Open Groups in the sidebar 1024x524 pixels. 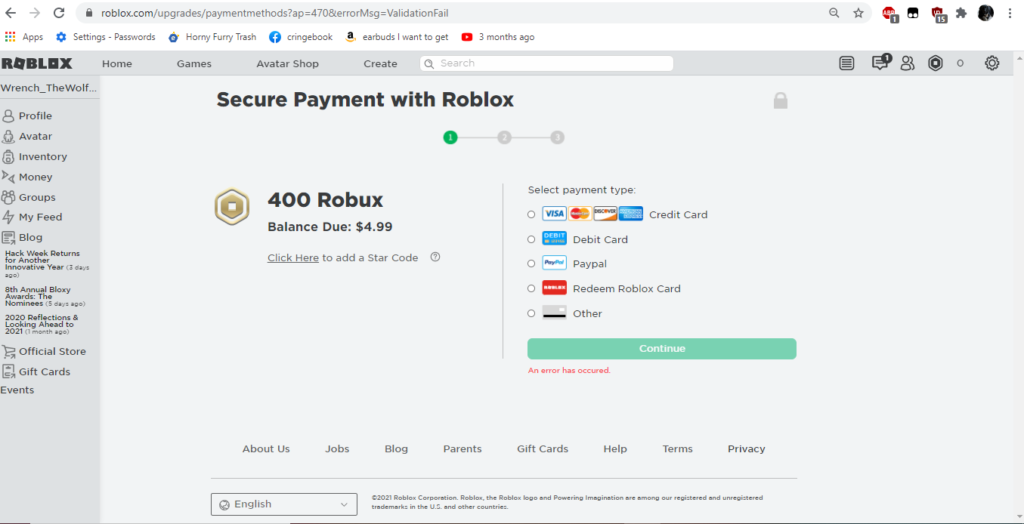(x=29, y=197)
